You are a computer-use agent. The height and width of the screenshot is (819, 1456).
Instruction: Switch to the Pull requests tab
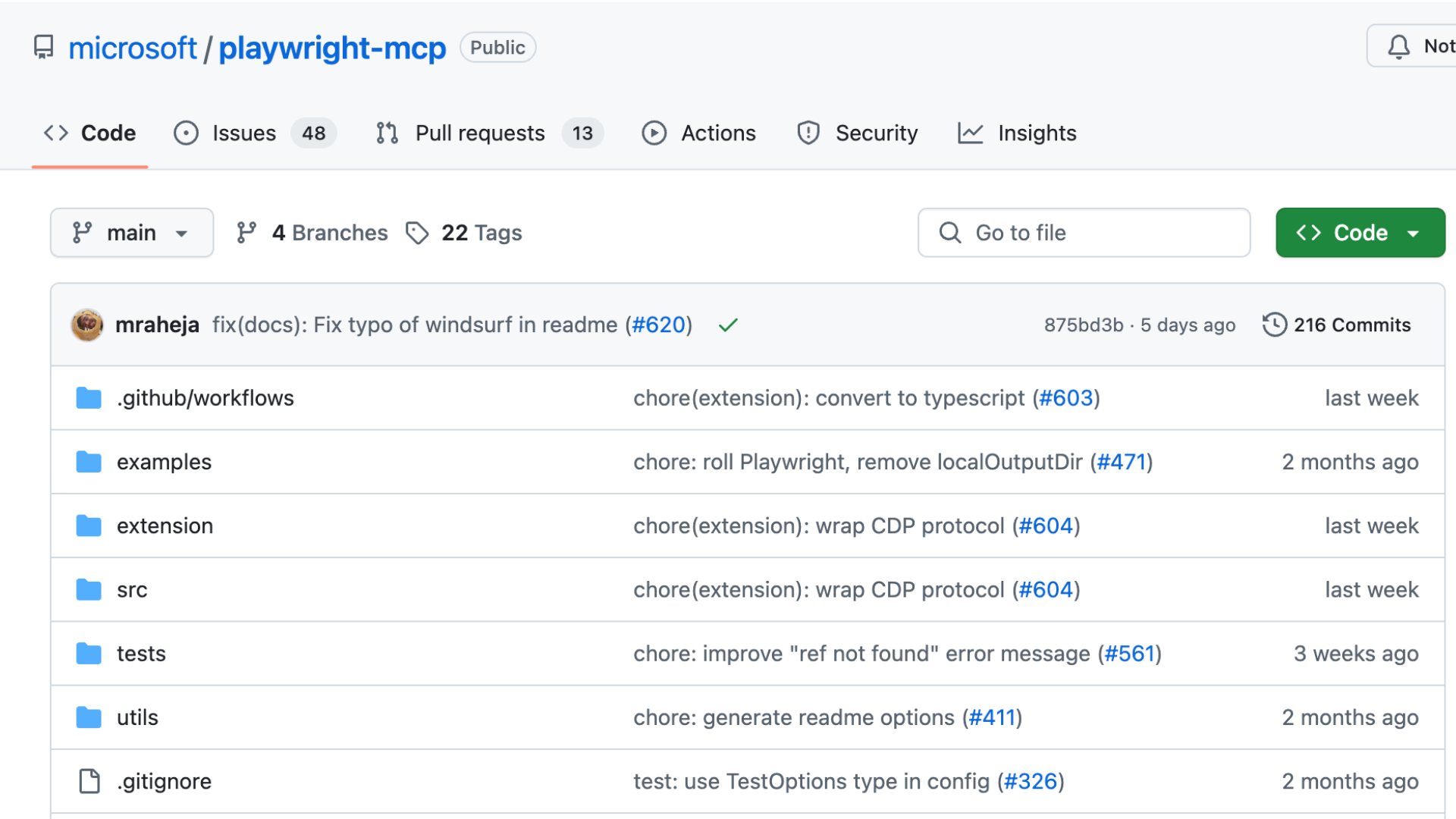click(479, 133)
